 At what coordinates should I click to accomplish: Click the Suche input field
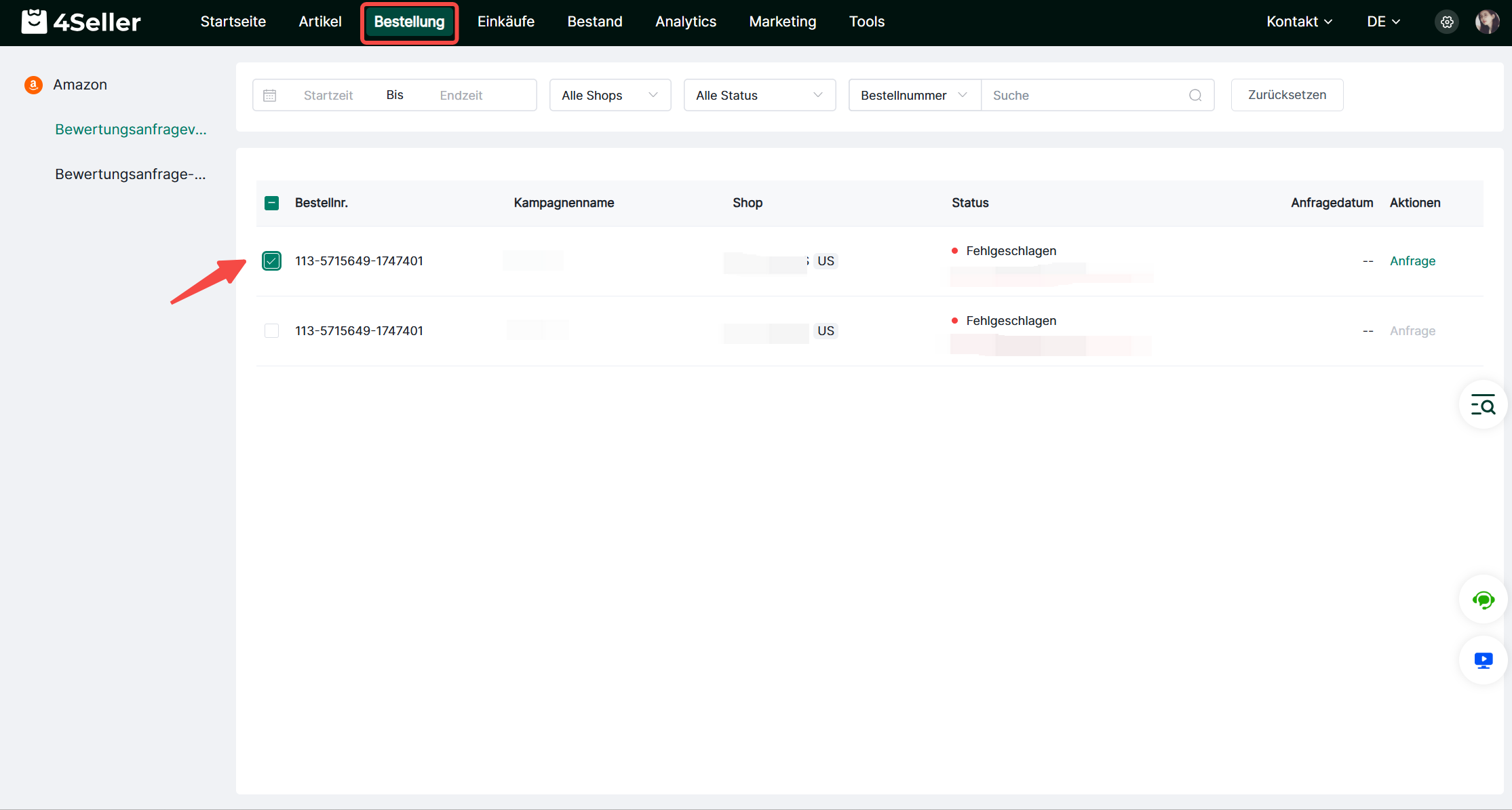1085,96
